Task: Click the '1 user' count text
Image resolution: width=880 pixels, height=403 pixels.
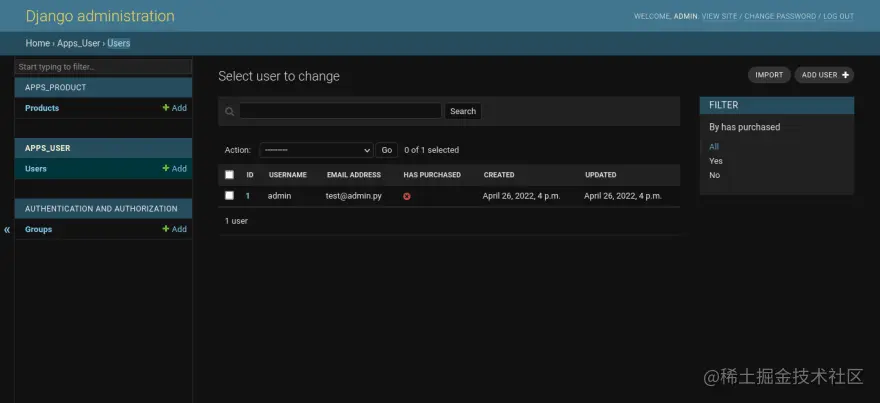Action: tap(236, 221)
